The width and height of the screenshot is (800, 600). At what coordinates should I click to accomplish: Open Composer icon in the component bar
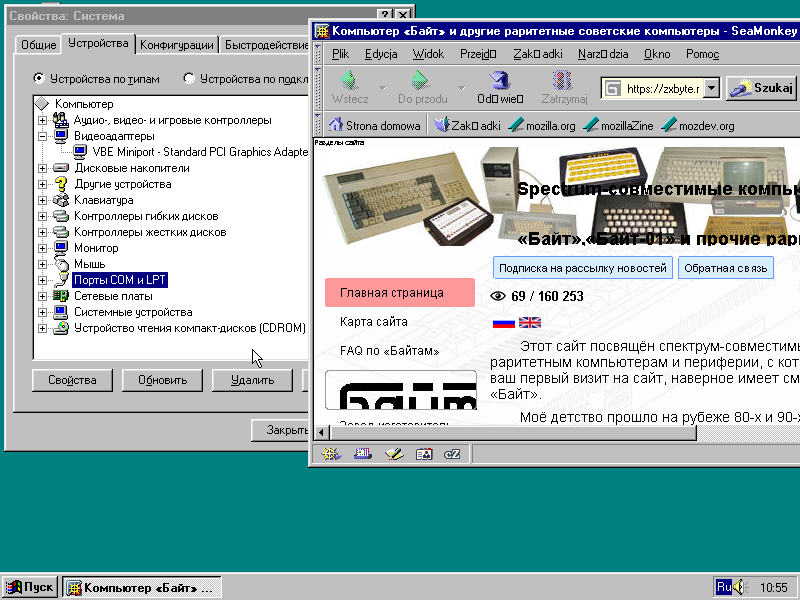tap(394, 454)
